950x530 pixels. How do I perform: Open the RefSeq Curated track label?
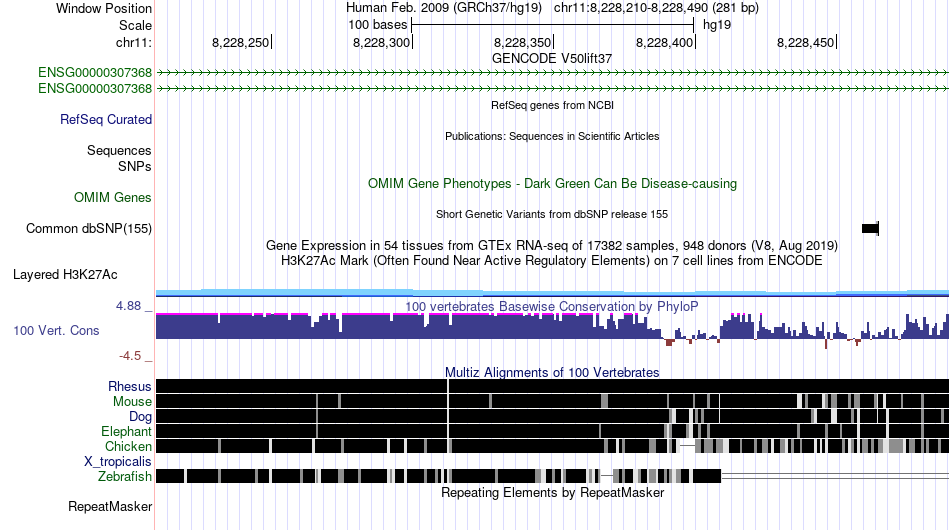(106, 119)
